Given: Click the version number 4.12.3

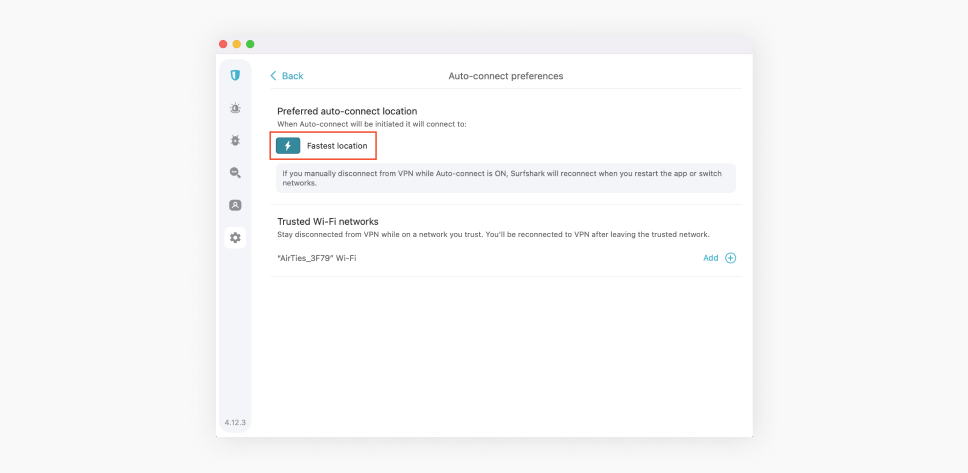Looking at the screenshot, I should click(235, 423).
